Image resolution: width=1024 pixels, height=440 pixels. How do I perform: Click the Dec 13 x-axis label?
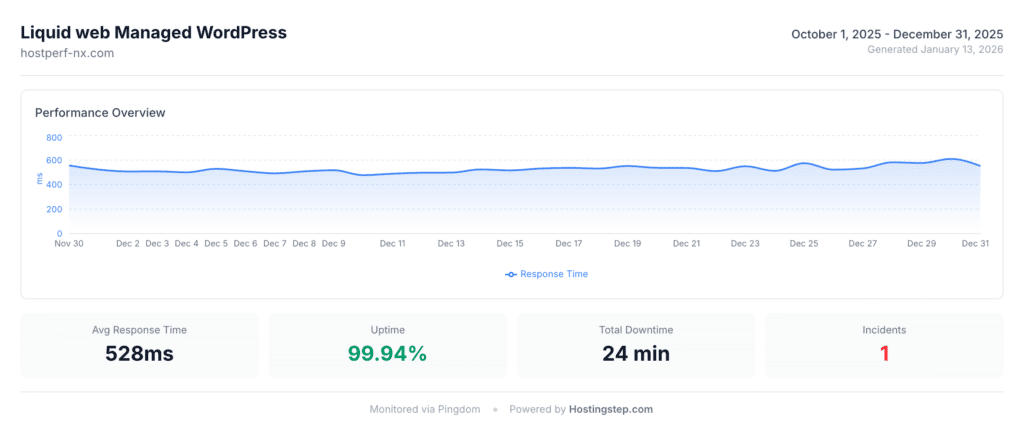pyautogui.click(x=451, y=244)
